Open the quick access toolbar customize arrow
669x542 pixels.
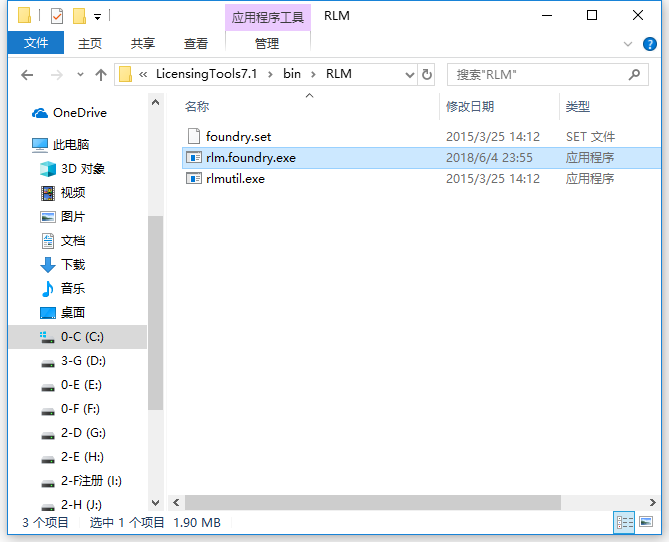98,17
